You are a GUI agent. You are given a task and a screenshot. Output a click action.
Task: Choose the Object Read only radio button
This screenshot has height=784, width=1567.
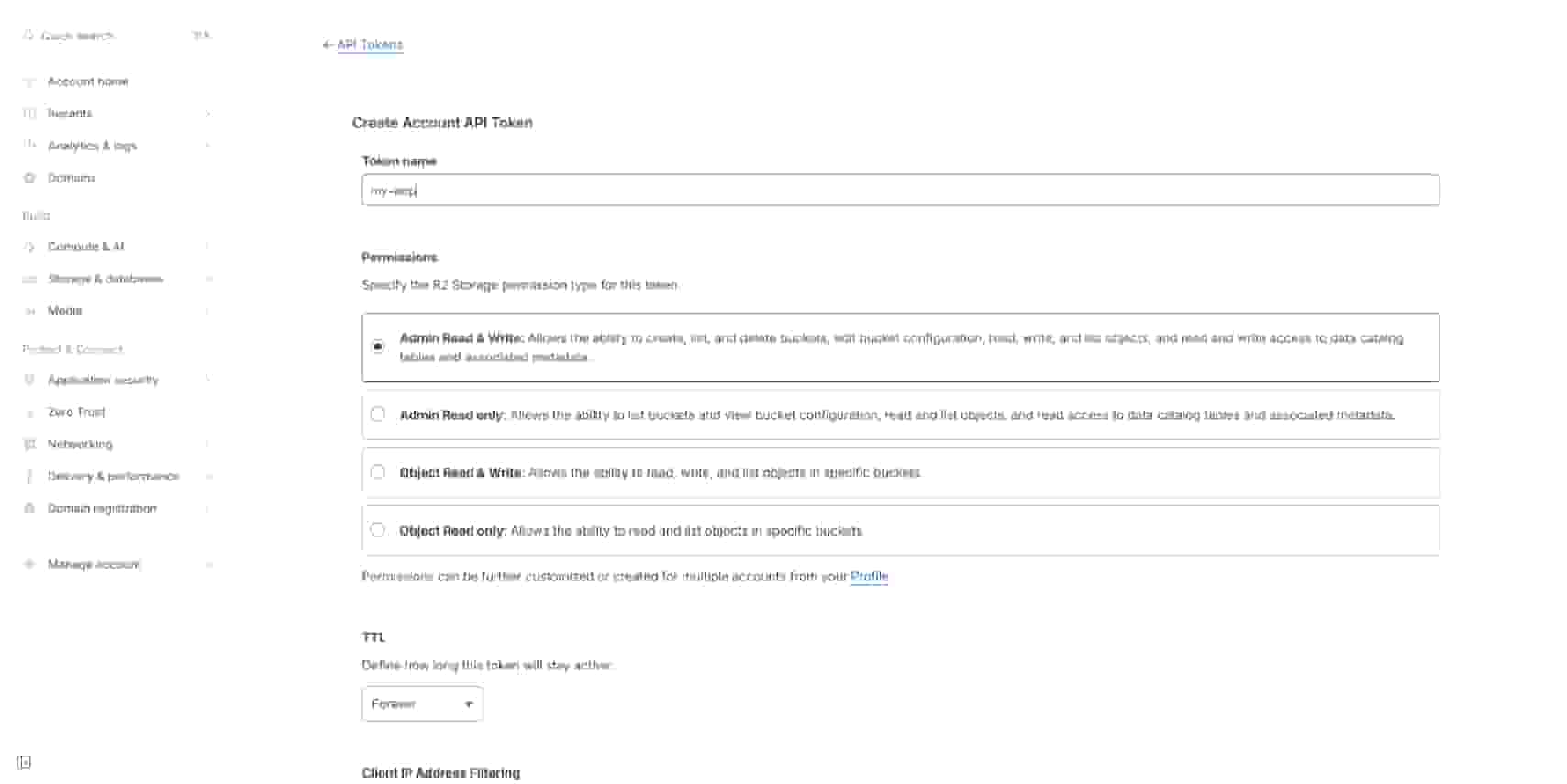pyautogui.click(x=378, y=530)
